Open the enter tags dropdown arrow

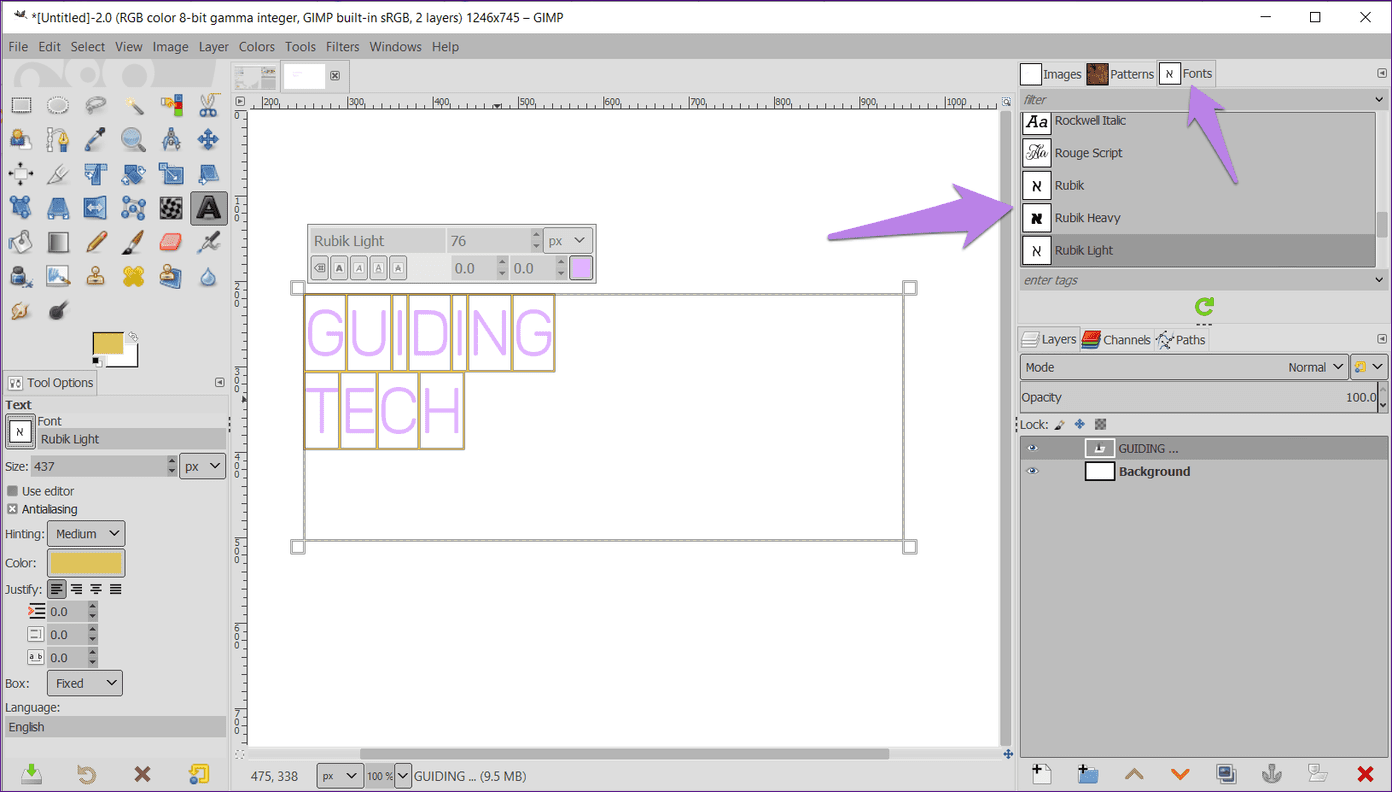(1380, 280)
